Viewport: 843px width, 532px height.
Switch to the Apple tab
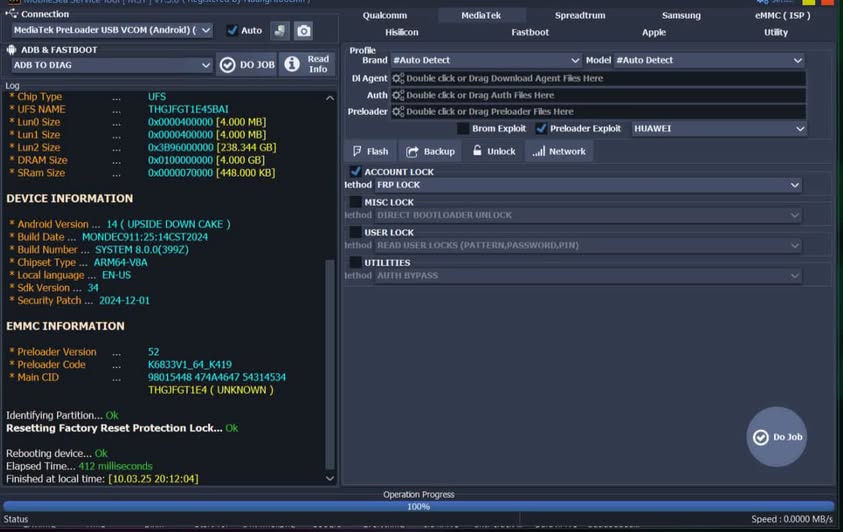654,32
